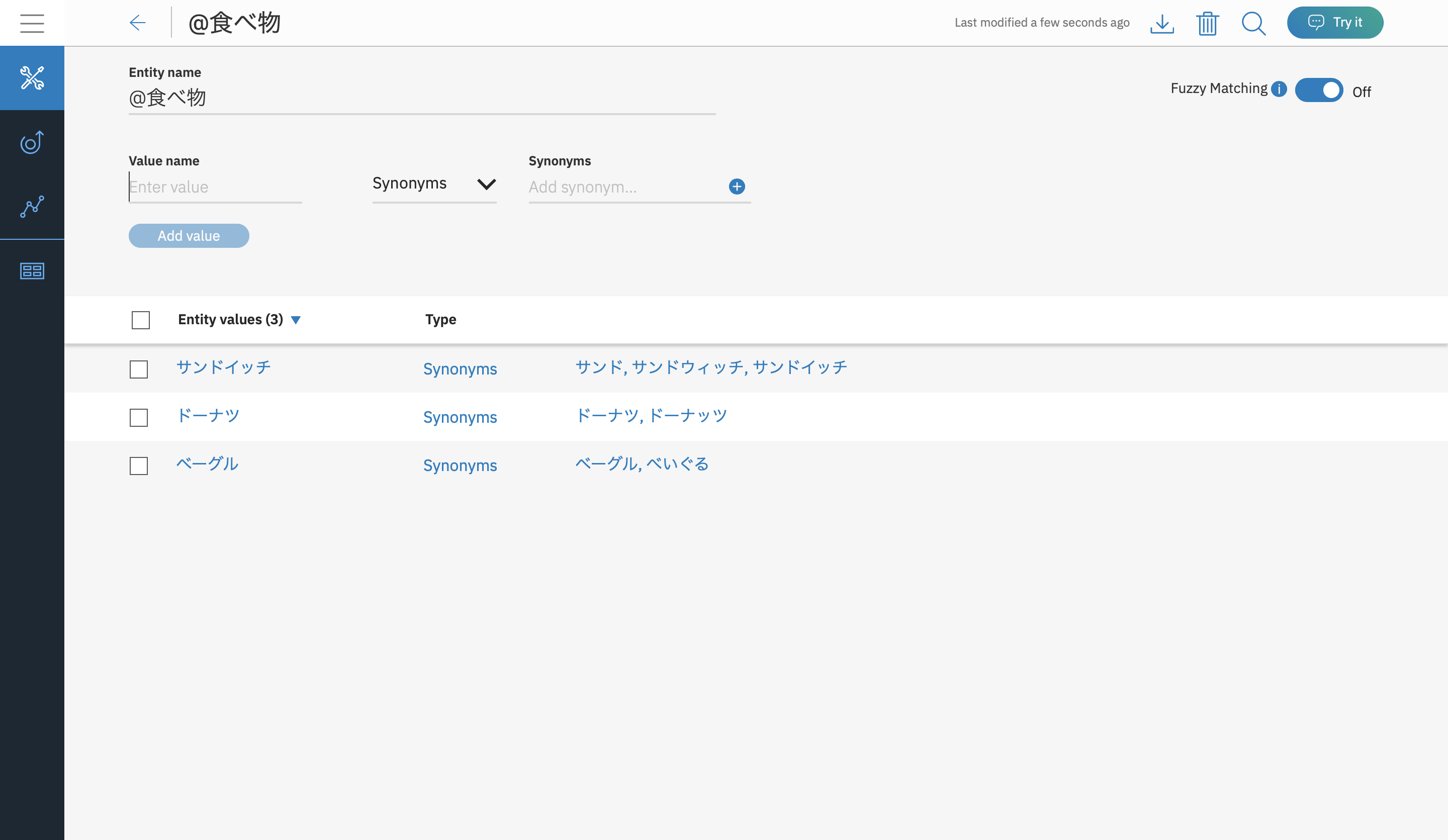Click the plus icon to add synonym

[737, 186]
